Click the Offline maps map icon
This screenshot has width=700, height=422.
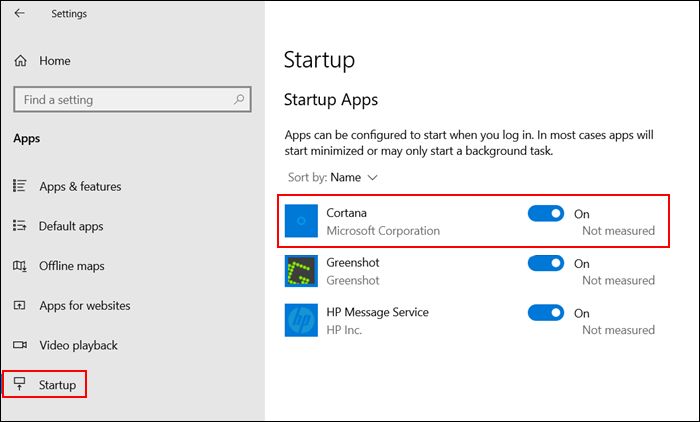tap(20, 266)
